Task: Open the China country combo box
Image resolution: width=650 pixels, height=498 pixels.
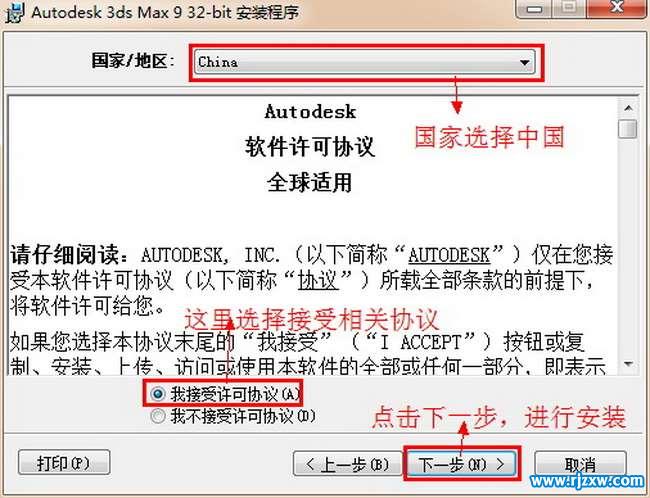Action: [365, 62]
